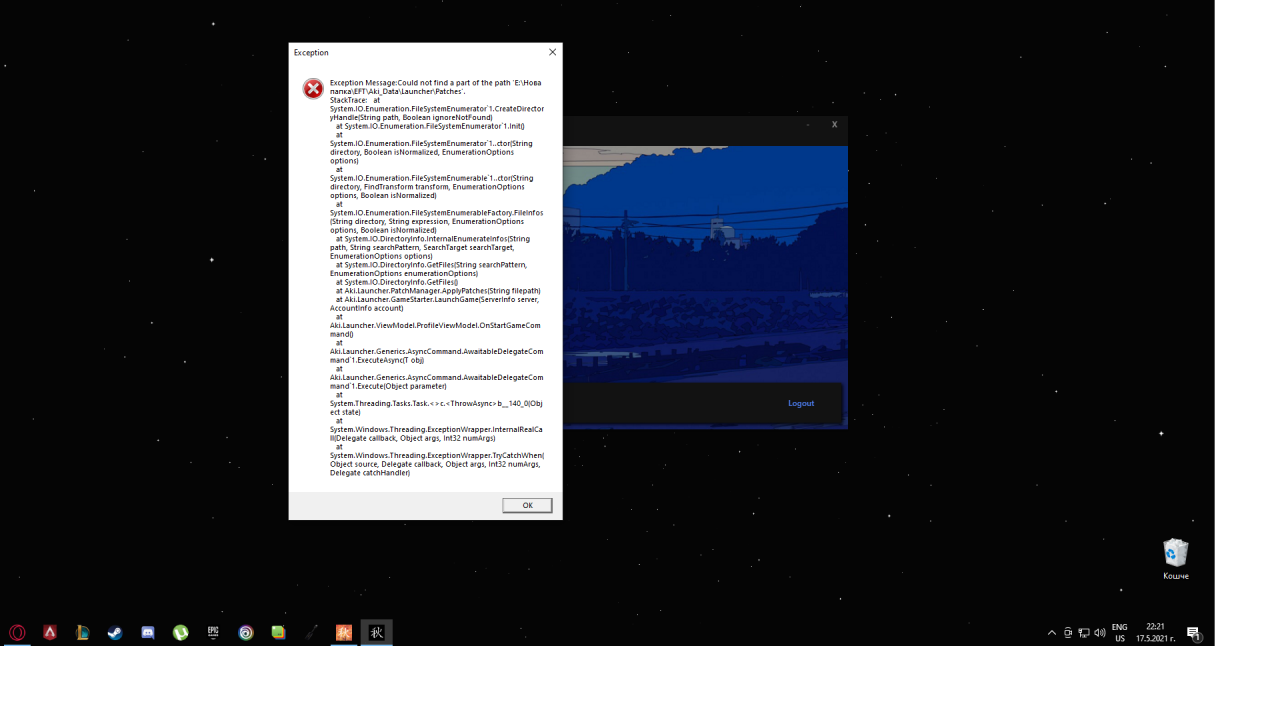Open BlueStacks from the taskbar

279,632
